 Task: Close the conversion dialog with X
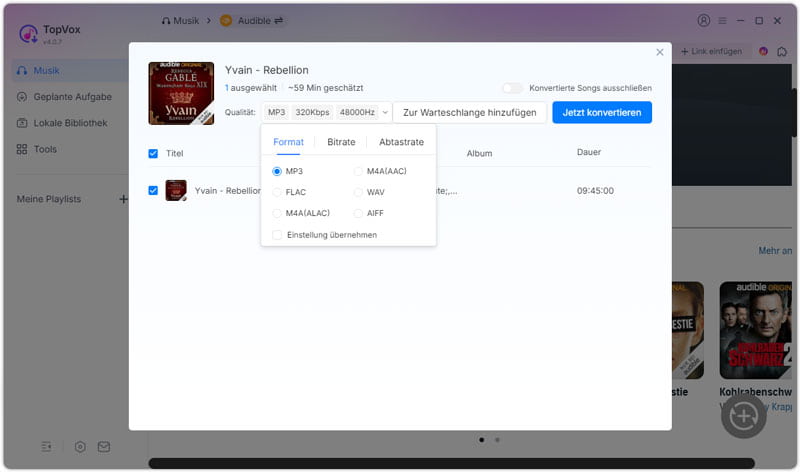coord(660,52)
